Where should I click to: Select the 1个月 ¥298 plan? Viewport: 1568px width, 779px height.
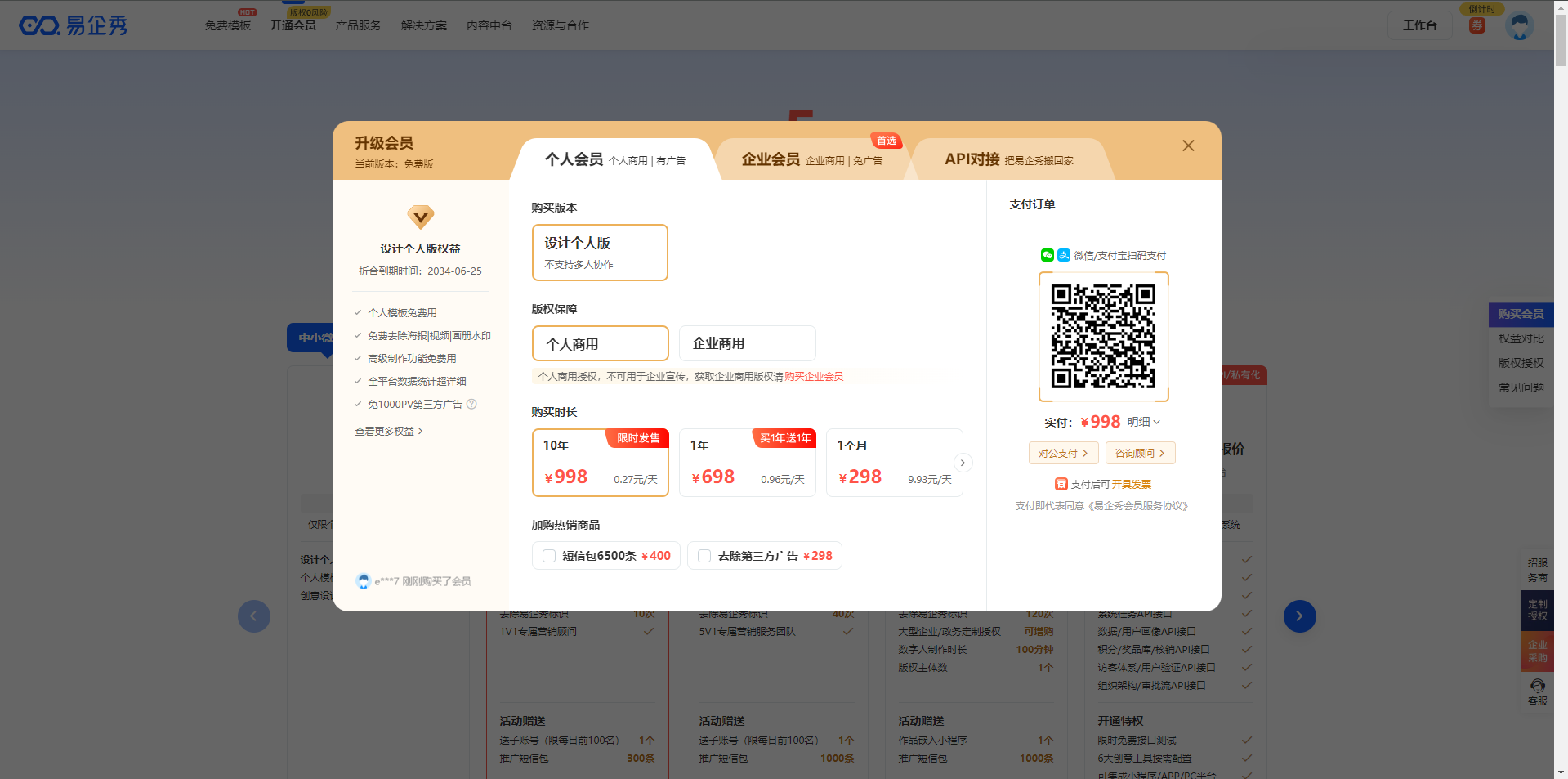(895, 463)
